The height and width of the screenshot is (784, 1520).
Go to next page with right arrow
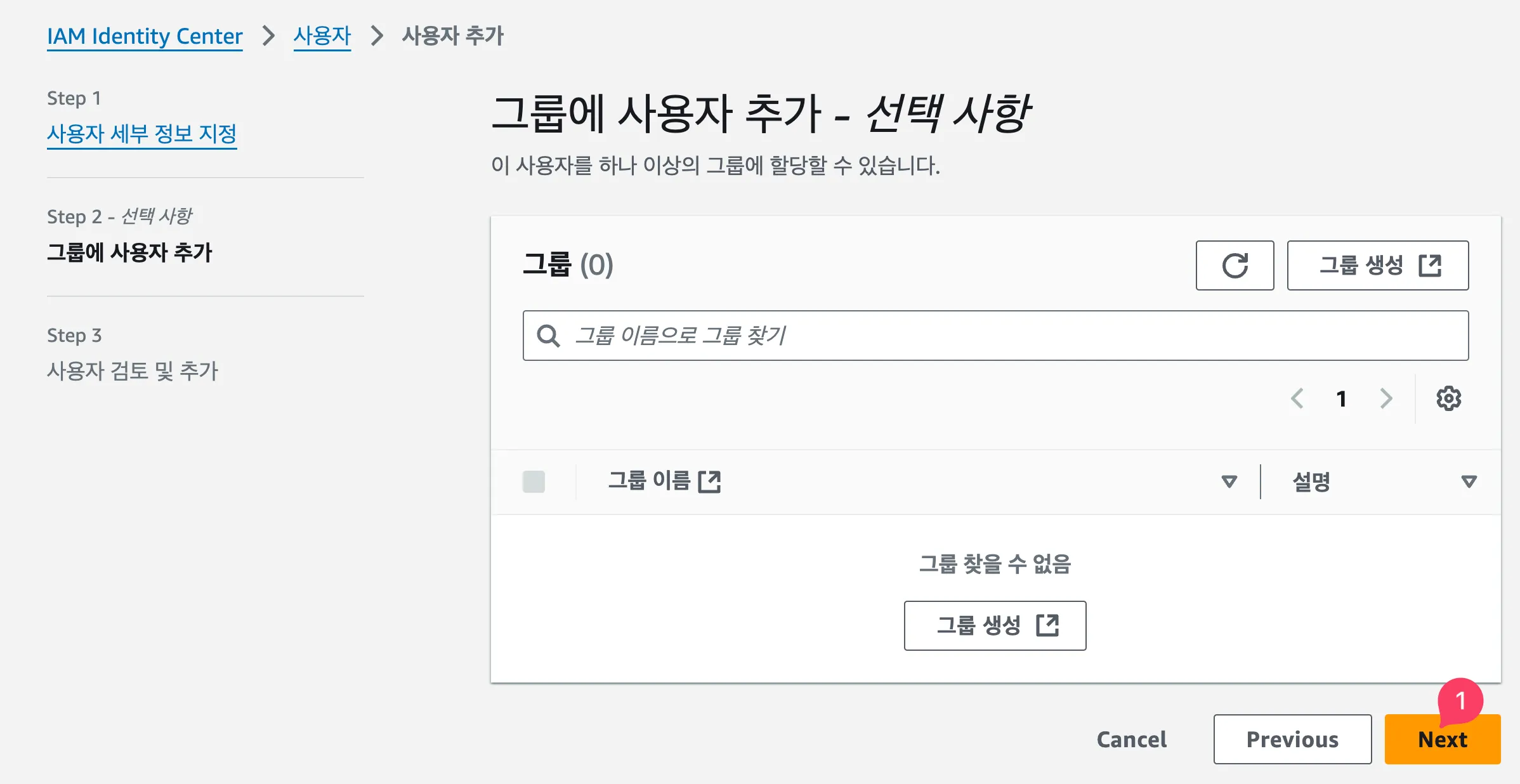[x=1386, y=398]
